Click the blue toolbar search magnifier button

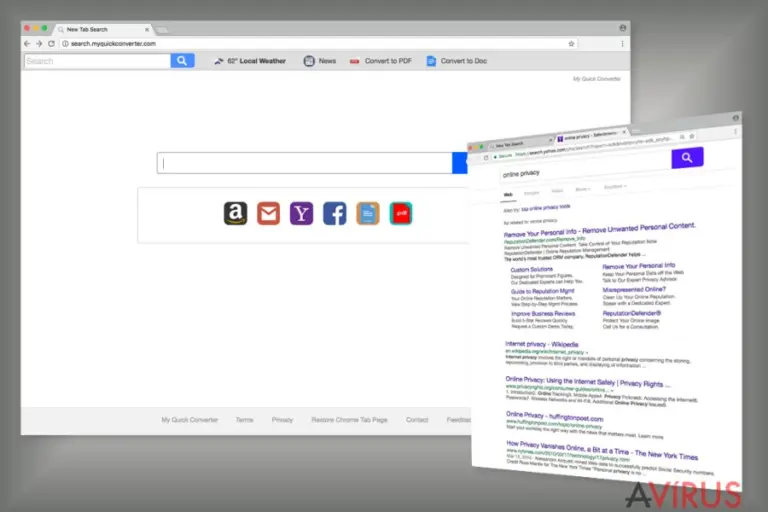(182, 61)
